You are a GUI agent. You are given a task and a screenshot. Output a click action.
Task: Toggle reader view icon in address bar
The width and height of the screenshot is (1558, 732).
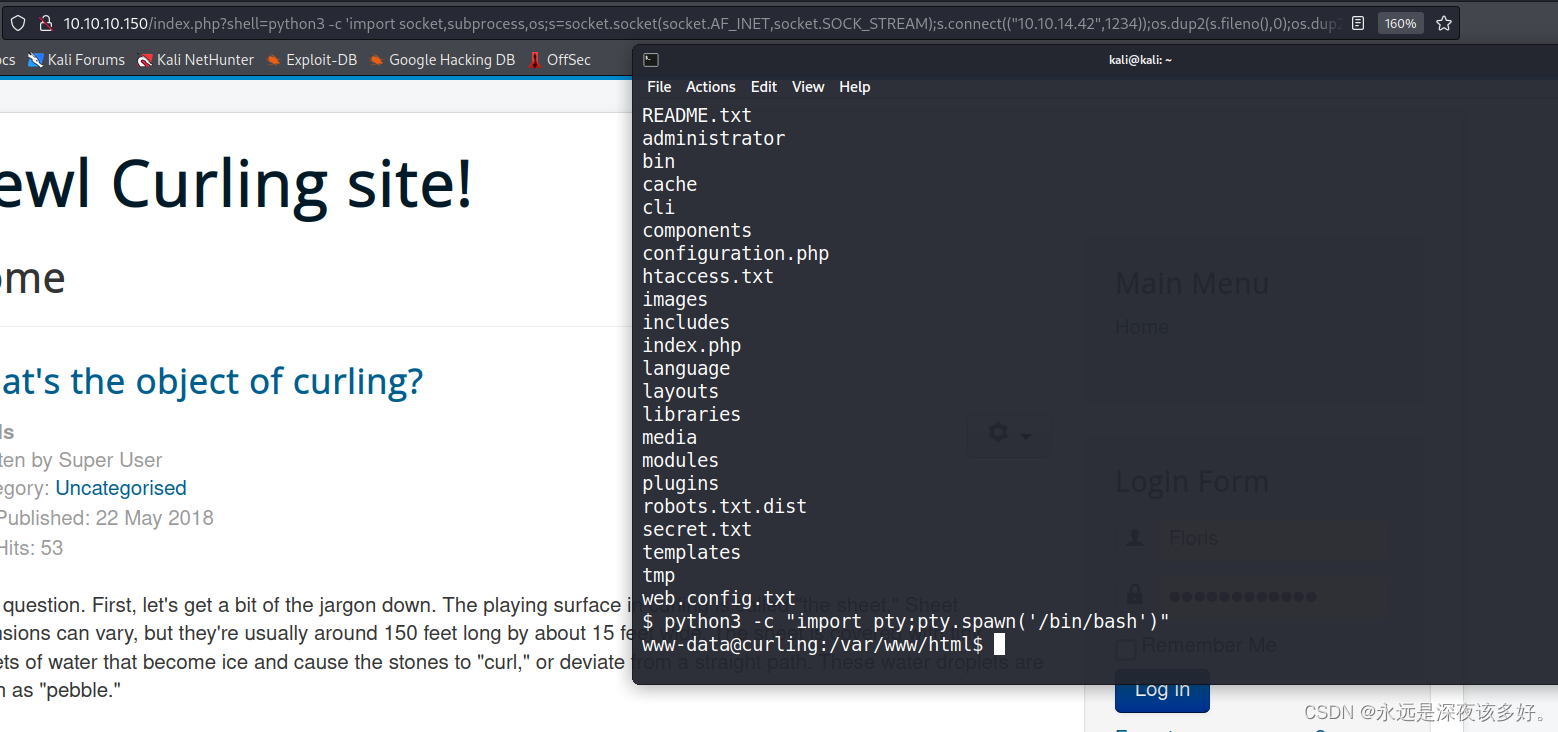(1357, 23)
